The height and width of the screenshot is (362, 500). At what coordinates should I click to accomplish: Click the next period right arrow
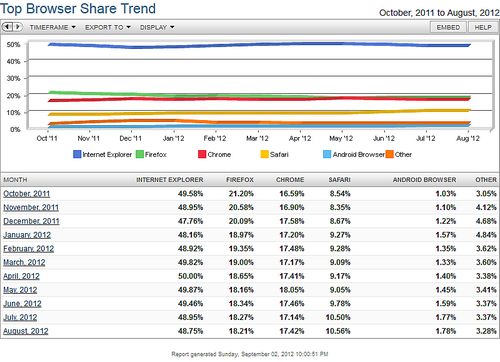tap(18, 27)
